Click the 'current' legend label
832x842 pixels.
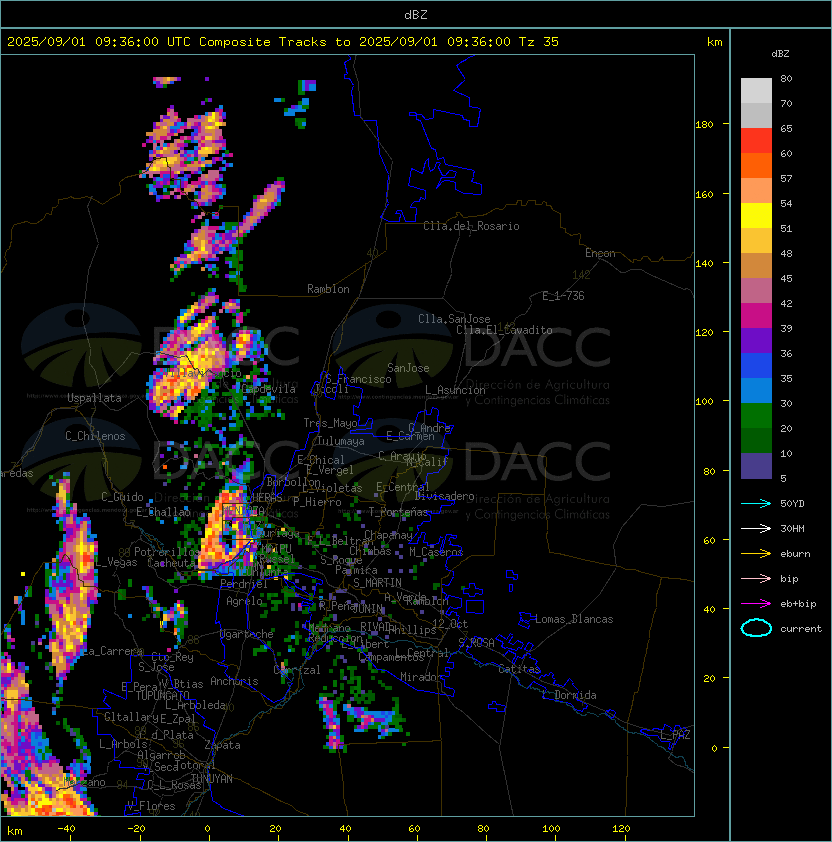tap(801, 628)
